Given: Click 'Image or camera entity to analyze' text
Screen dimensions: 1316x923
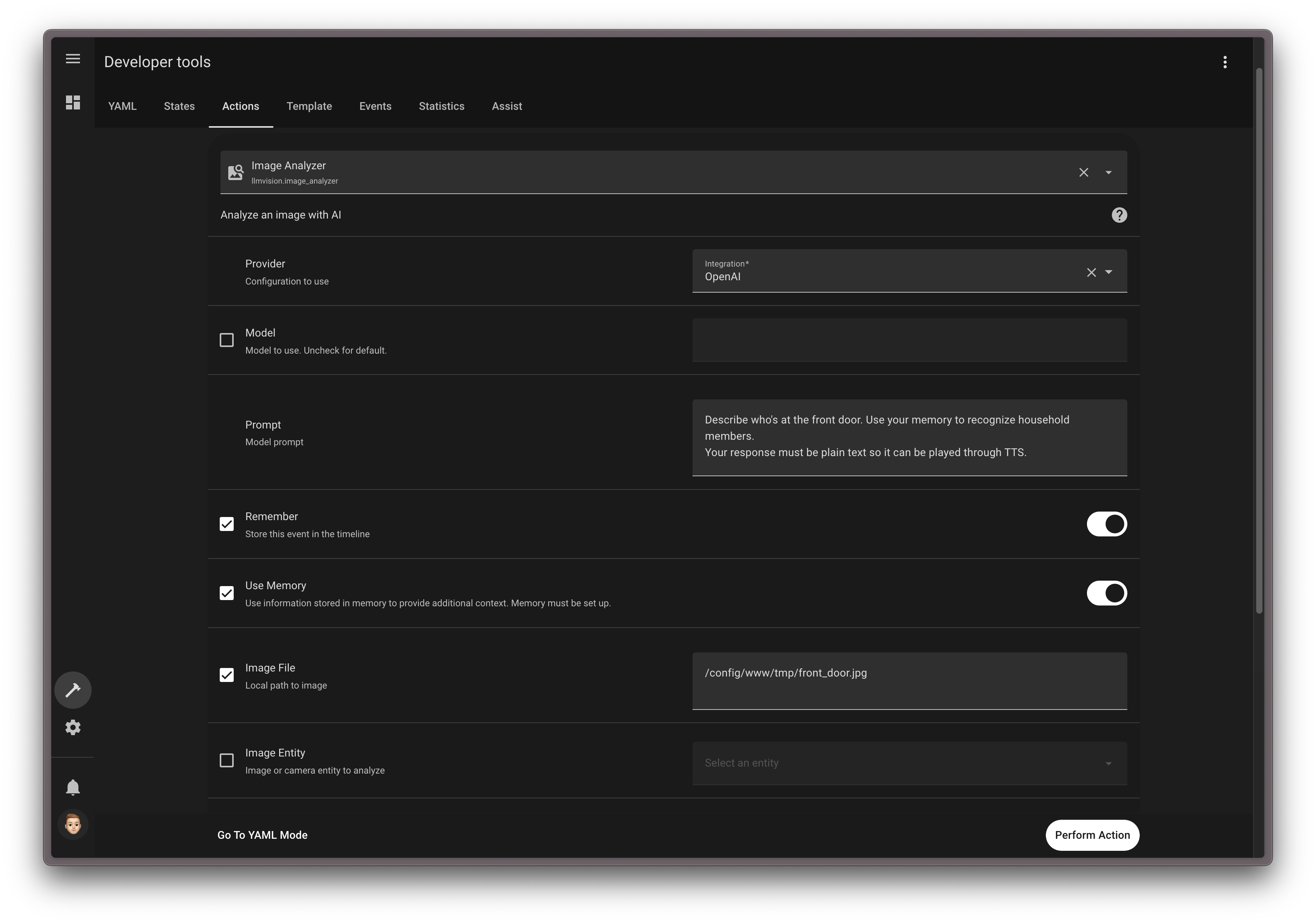Looking at the screenshot, I should coord(315,770).
